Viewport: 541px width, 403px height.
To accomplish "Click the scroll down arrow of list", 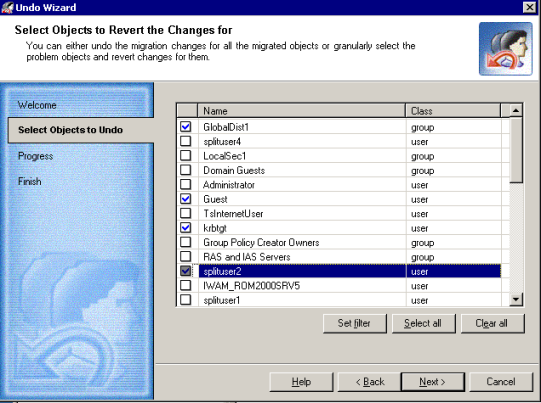I will pos(516,299).
